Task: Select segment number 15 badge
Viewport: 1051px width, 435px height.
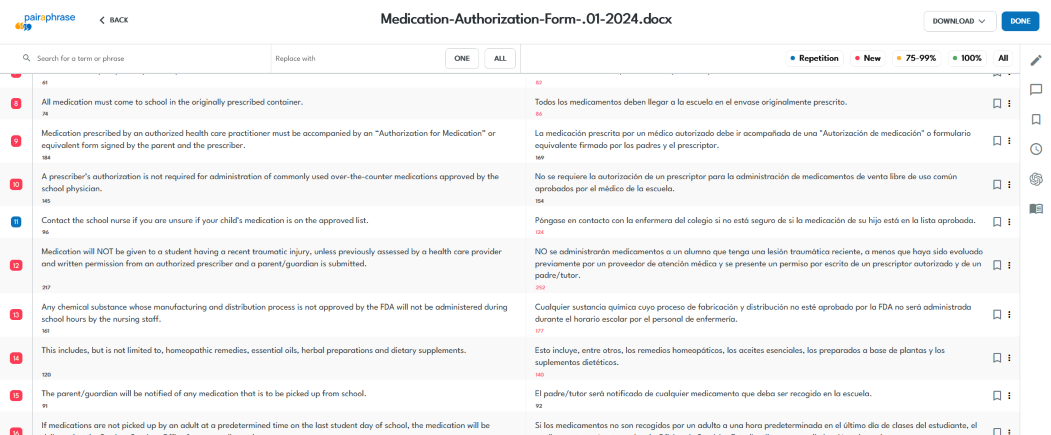Action: coord(16,395)
